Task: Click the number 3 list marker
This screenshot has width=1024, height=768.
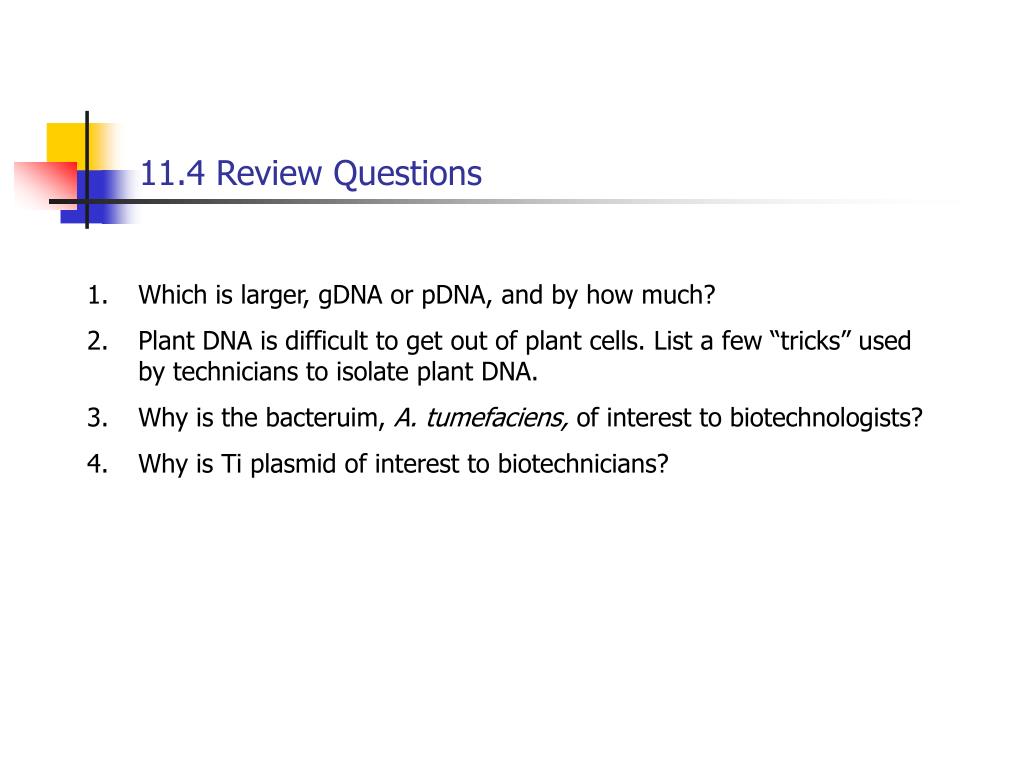Action: click(97, 418)
